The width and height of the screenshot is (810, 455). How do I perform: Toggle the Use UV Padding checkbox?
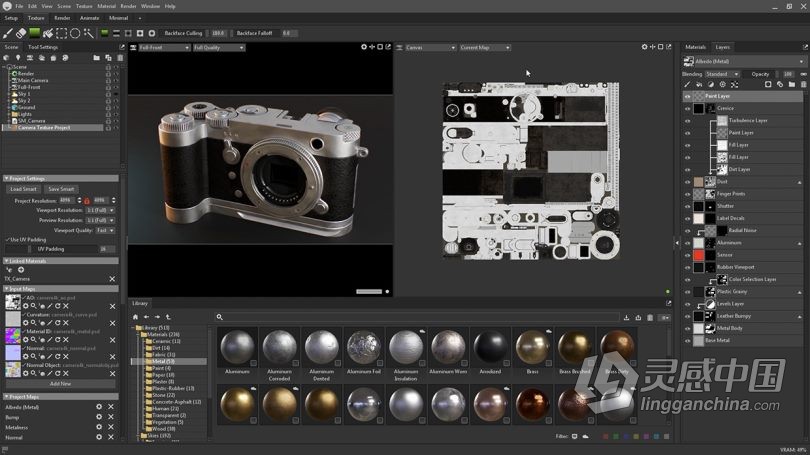click(x=7, y=240)
